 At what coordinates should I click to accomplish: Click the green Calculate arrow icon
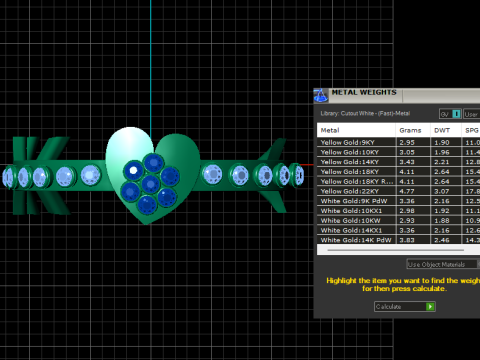[x=430, y=306]
